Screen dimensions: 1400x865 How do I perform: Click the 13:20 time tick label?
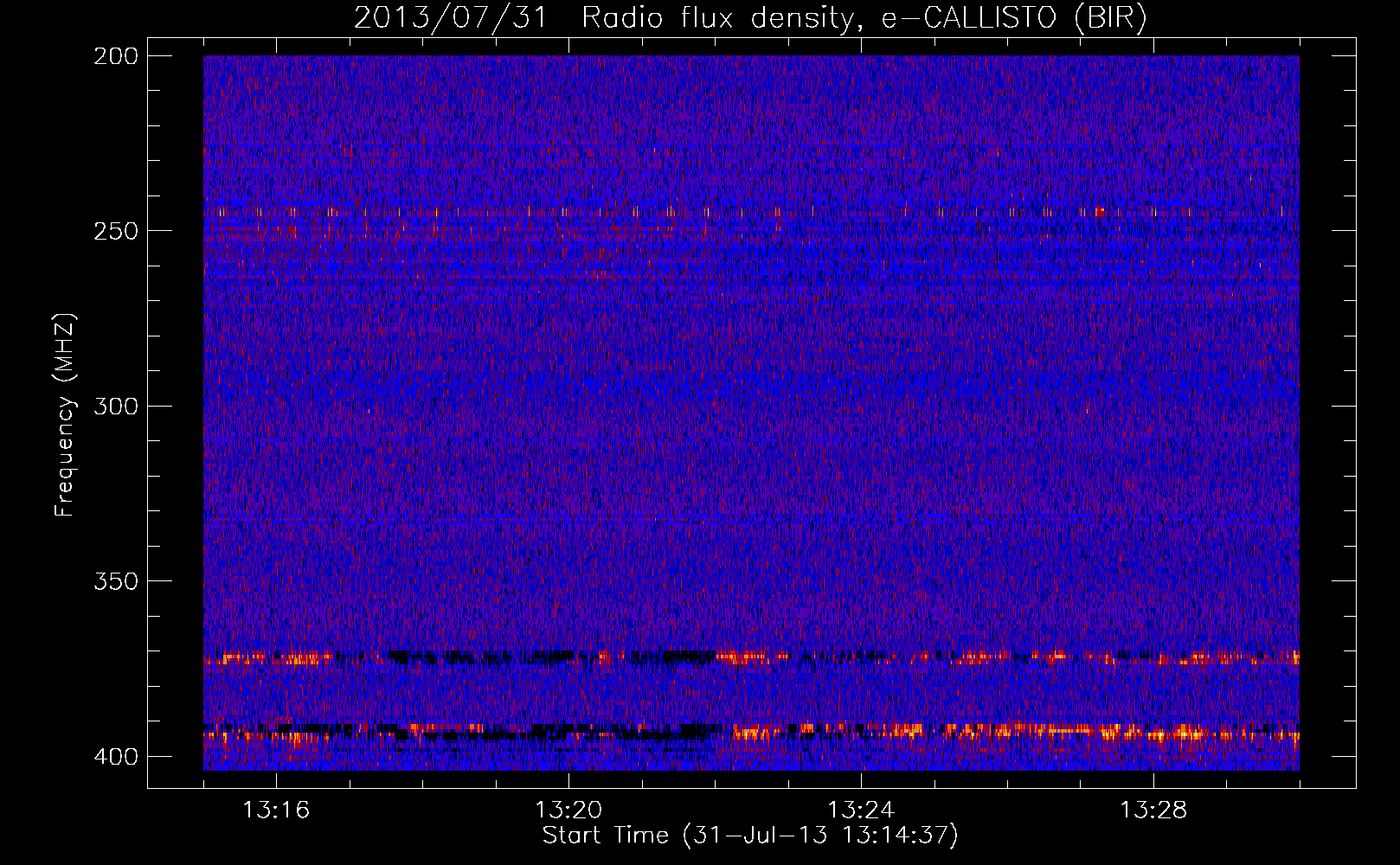(x=568, y=811)
